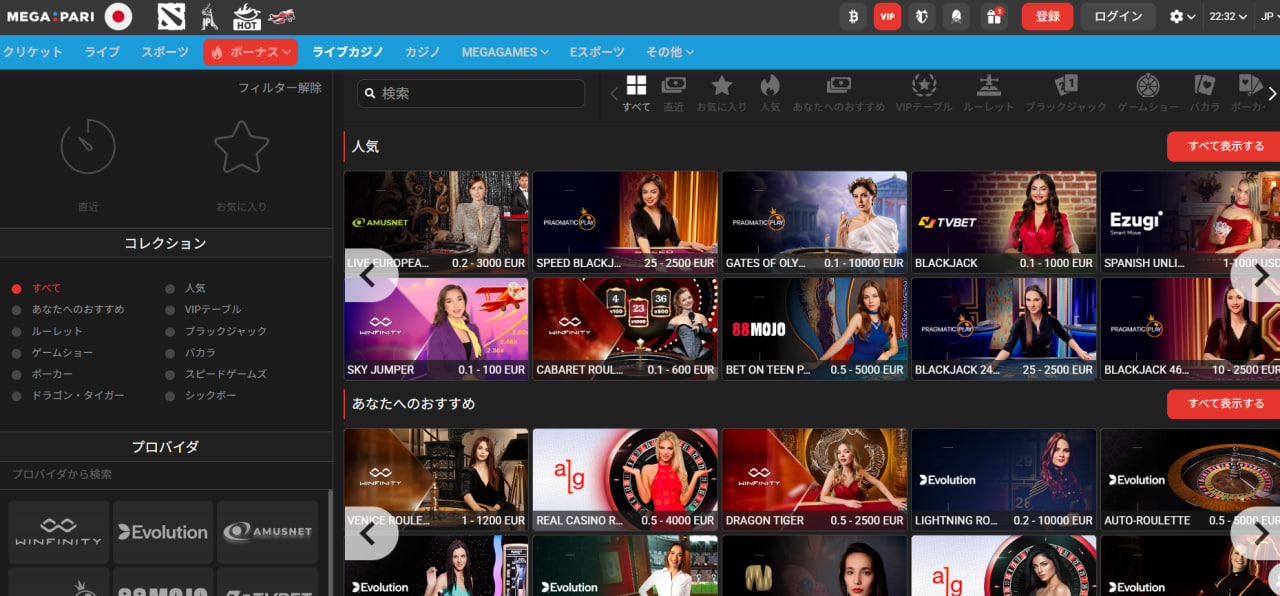Open the JP language dropdown
1280x596 pixels.
point(1269,16)
